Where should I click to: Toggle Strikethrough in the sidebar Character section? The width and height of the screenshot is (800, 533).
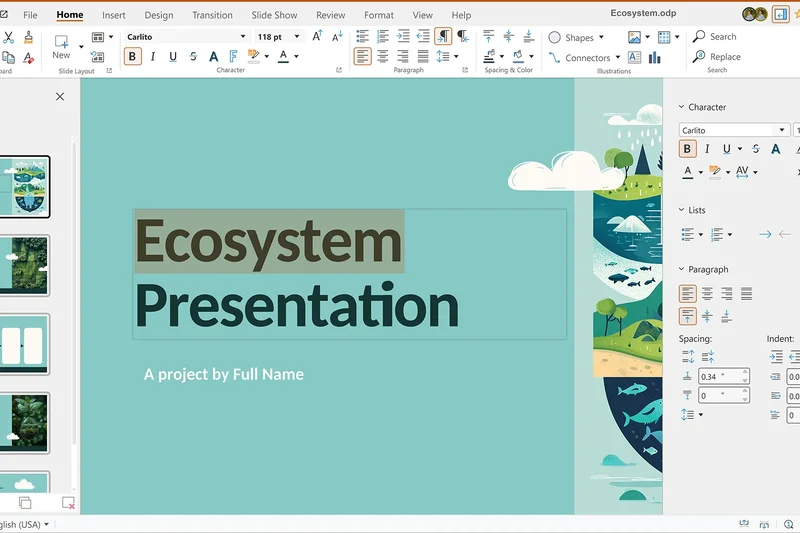click(x=755, y=149)
